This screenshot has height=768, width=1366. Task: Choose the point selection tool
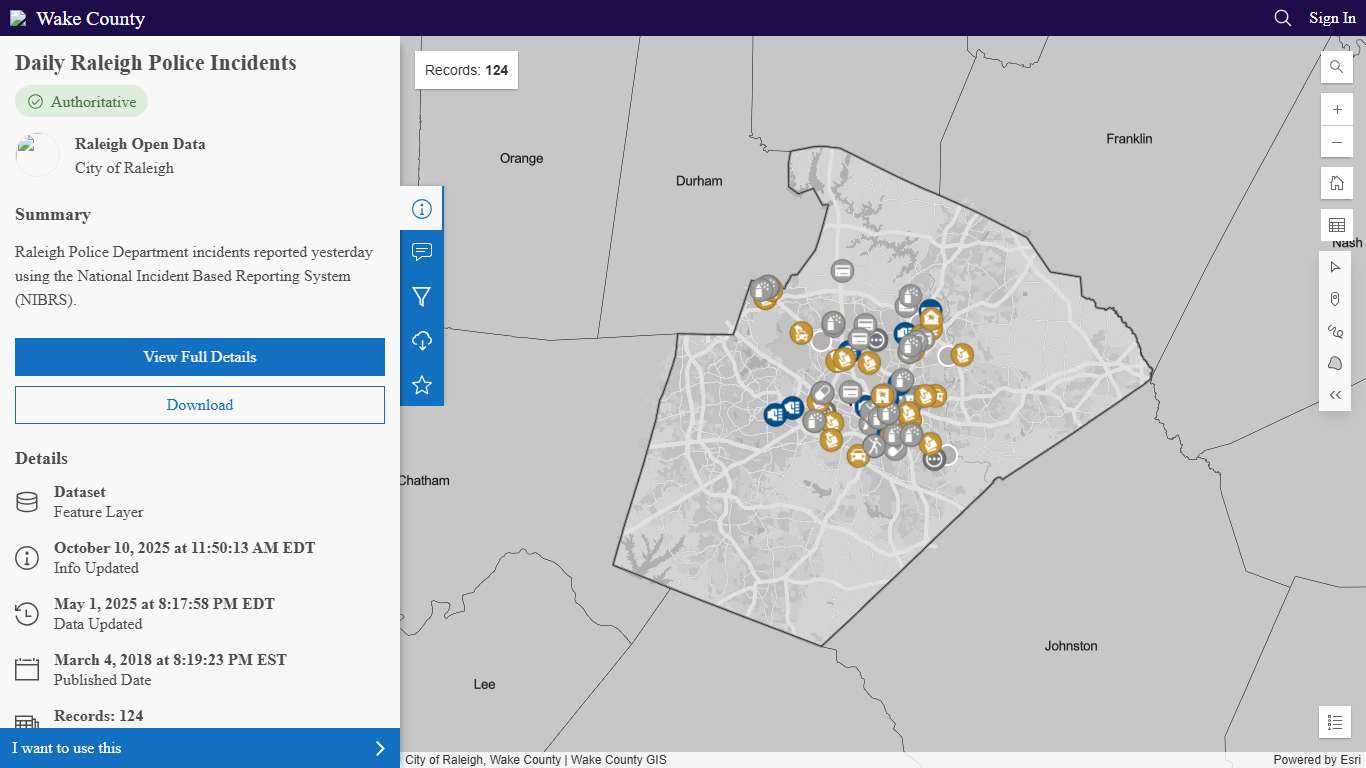[x=1335, y=298]
